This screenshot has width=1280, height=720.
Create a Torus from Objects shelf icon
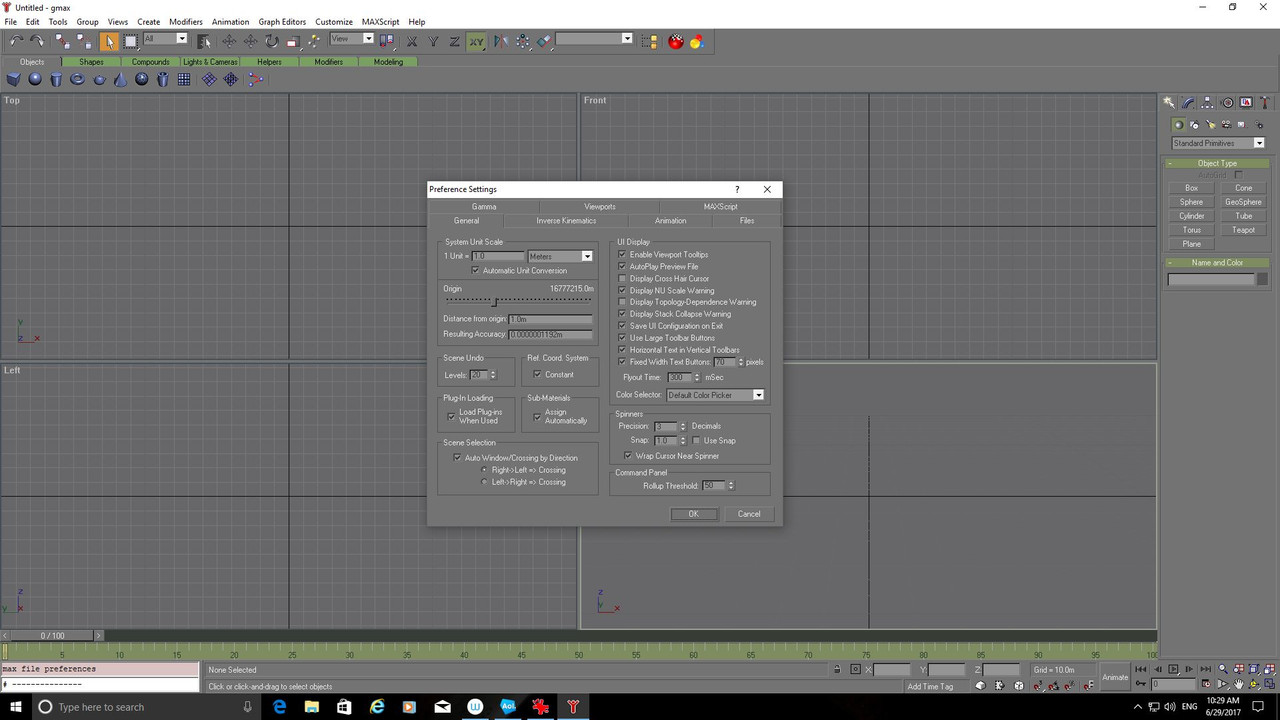(x=77, y=79)
